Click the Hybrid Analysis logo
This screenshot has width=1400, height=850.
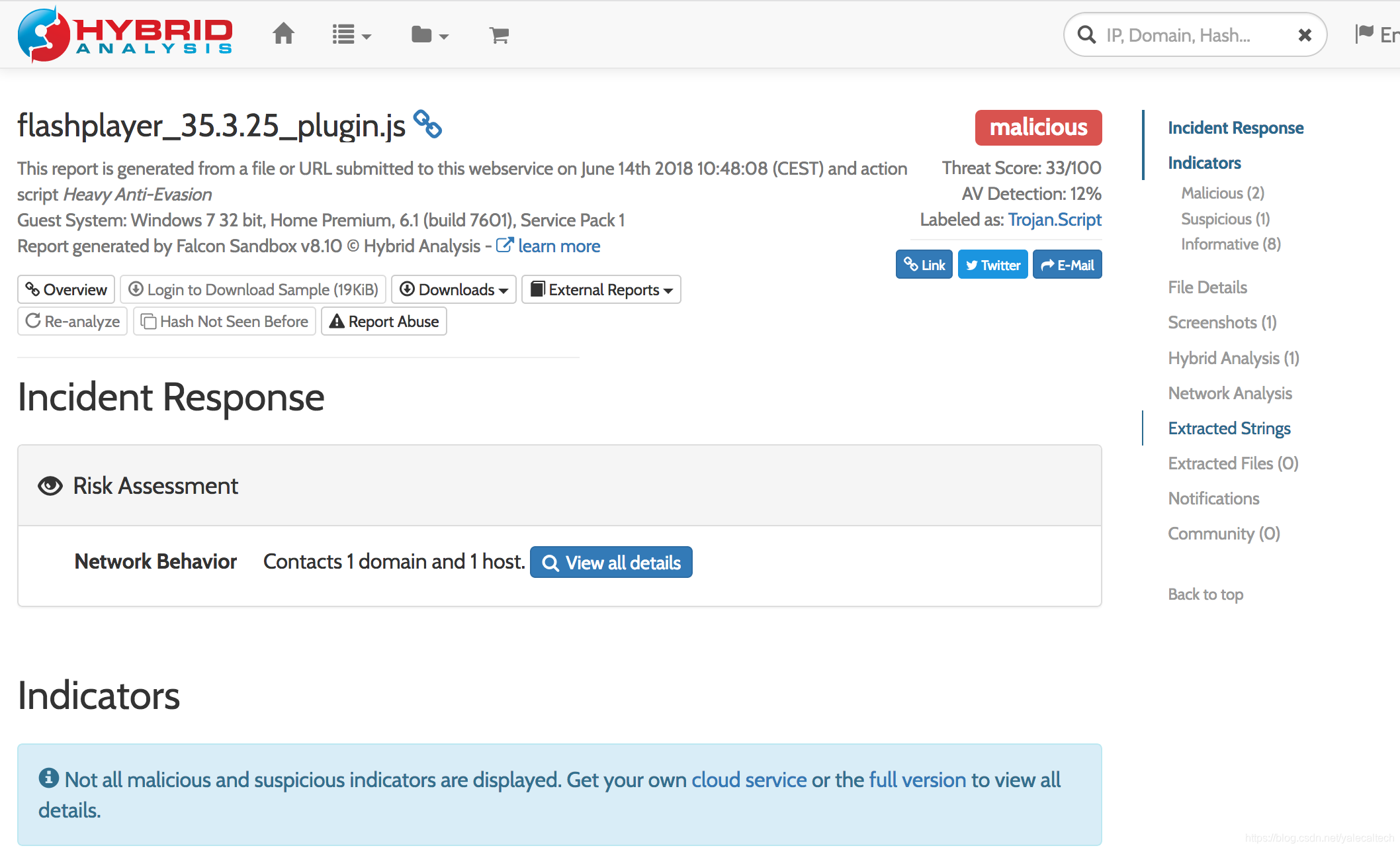[x=125, y=34]
